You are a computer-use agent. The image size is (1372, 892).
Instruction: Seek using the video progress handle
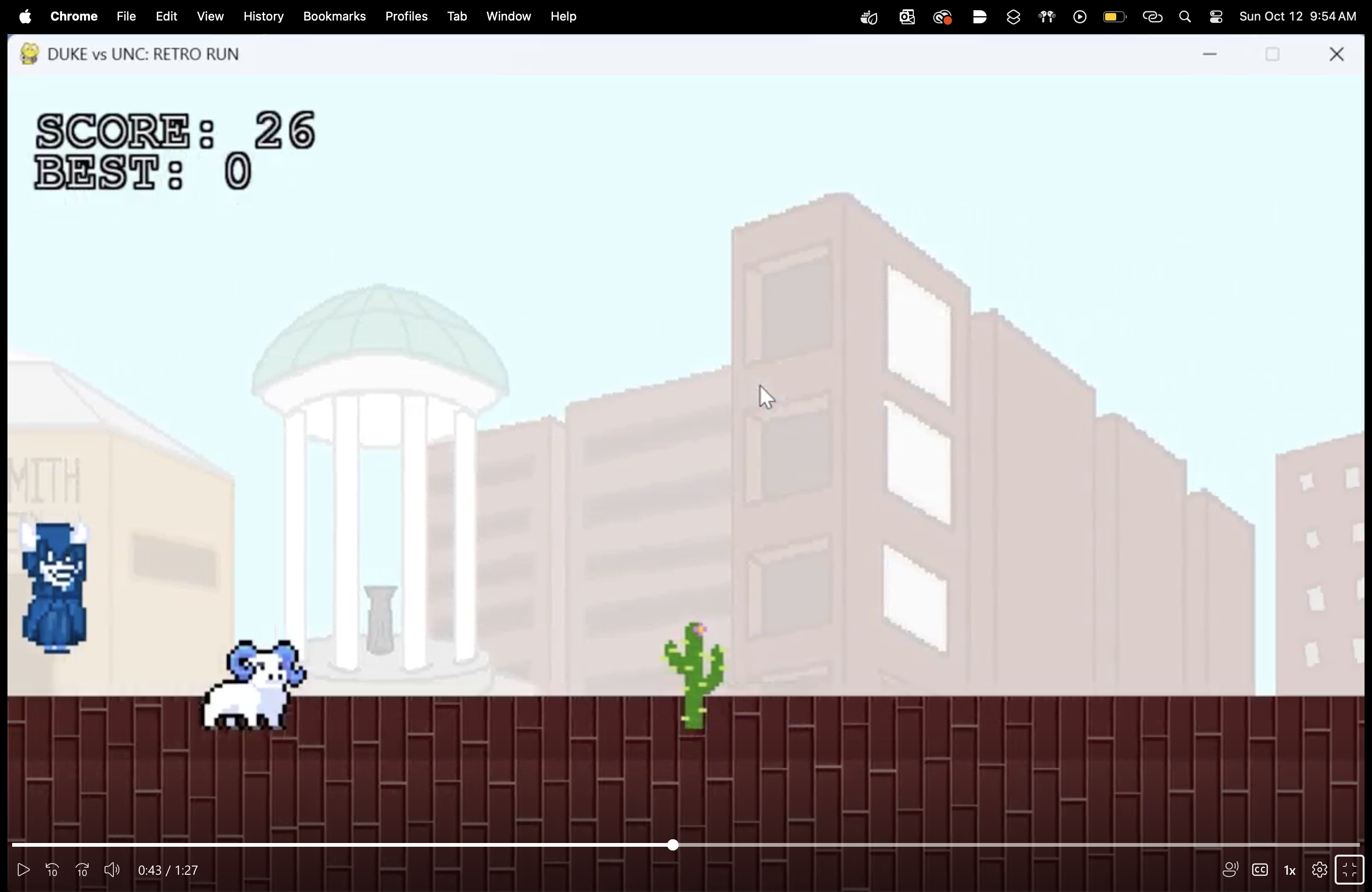click(673, 845)
